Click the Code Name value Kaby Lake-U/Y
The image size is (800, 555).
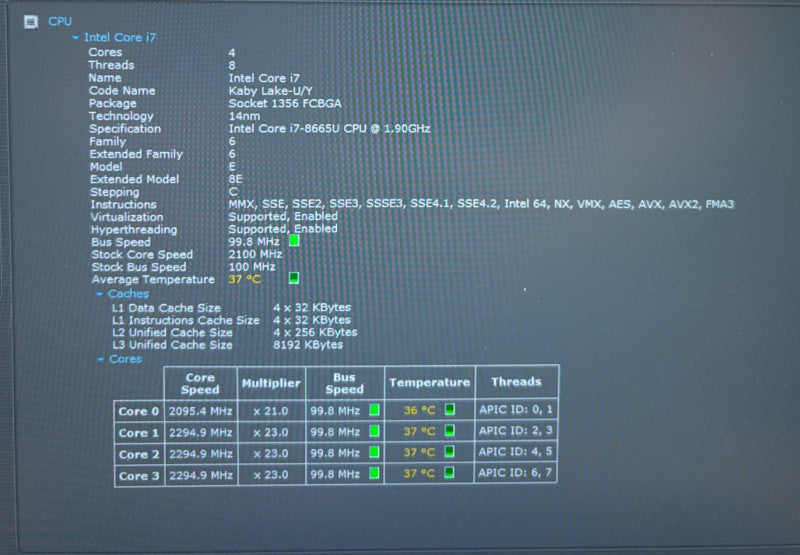click(x=270, y=91)
